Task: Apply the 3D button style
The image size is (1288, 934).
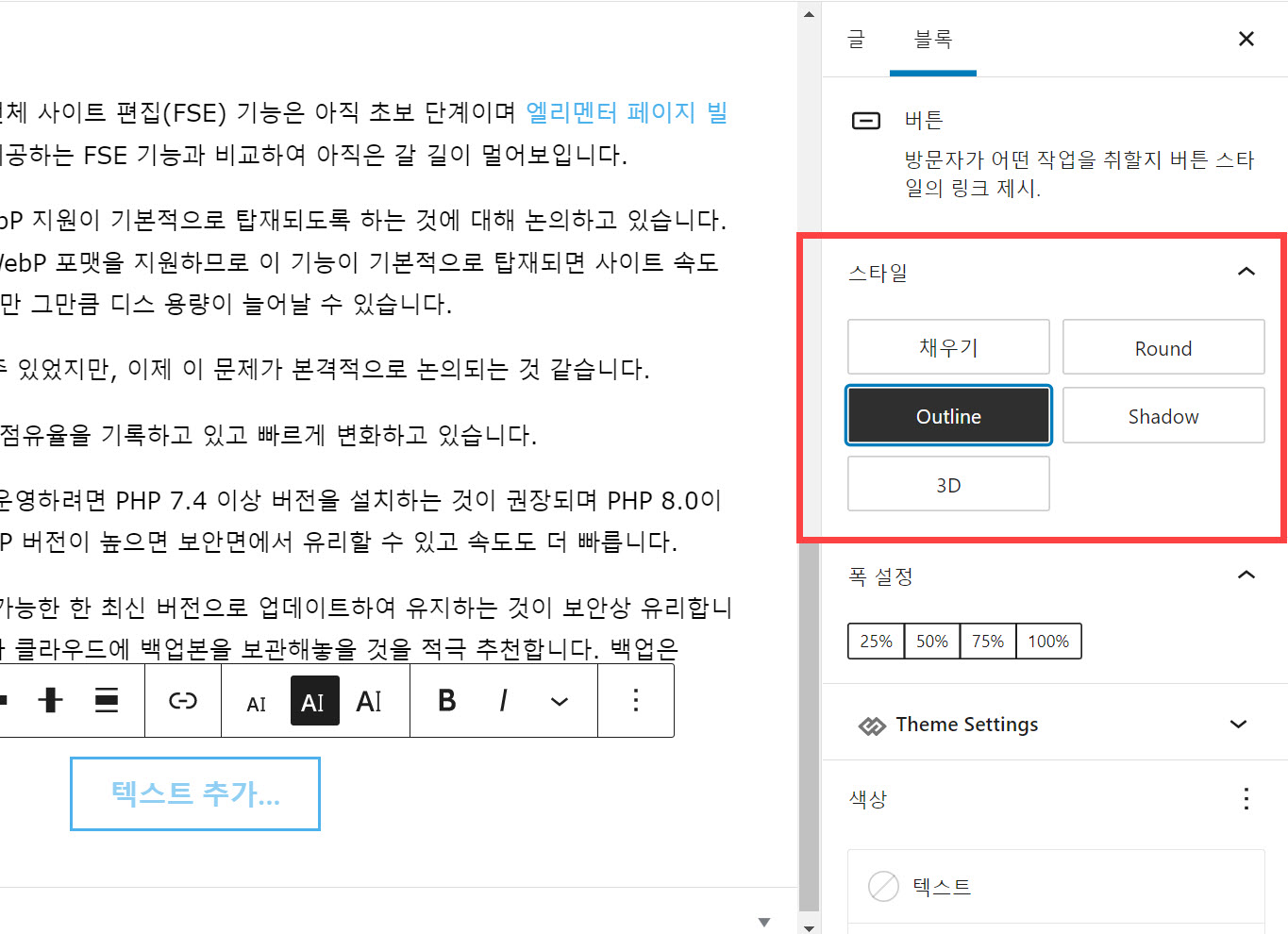Action: click(947, 483)
